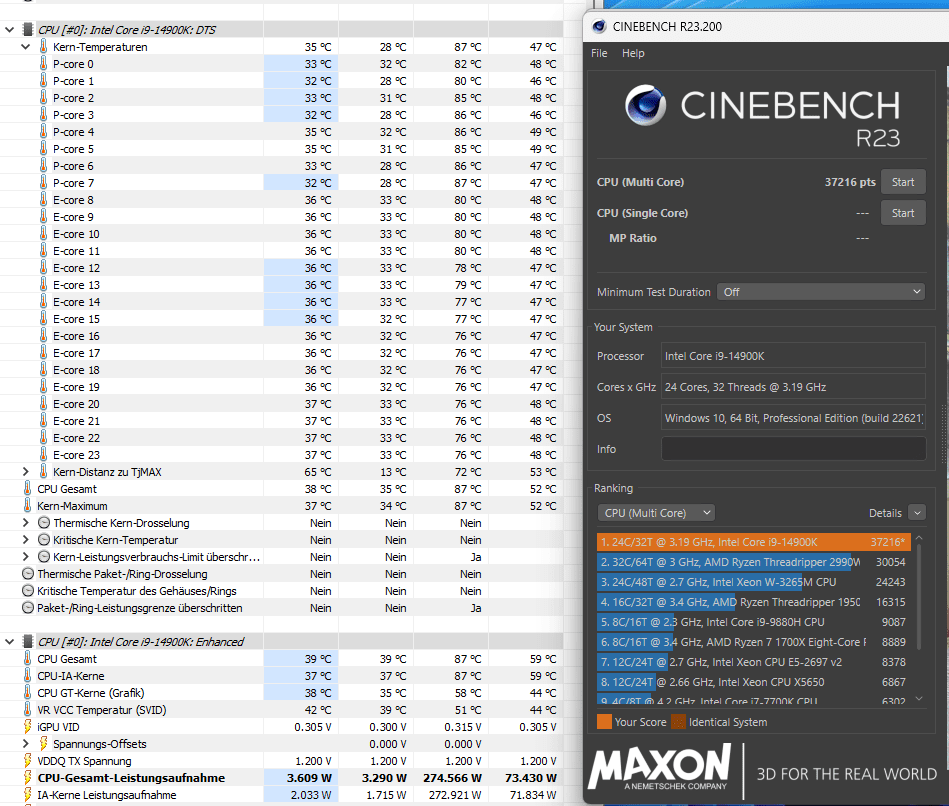Click status circle icon of Kritische Kern-Temperatur

[44, 540]
